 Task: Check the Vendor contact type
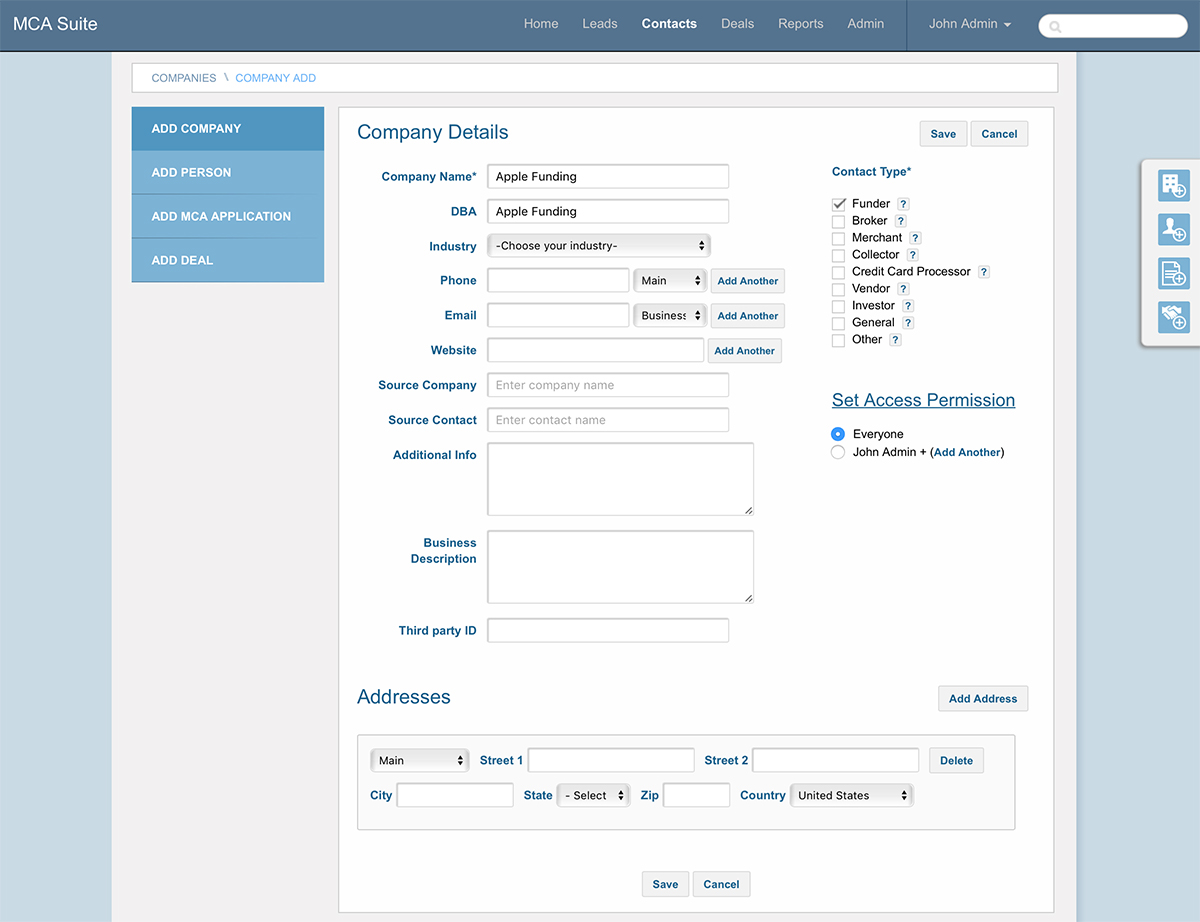click(x=839, y=289)
